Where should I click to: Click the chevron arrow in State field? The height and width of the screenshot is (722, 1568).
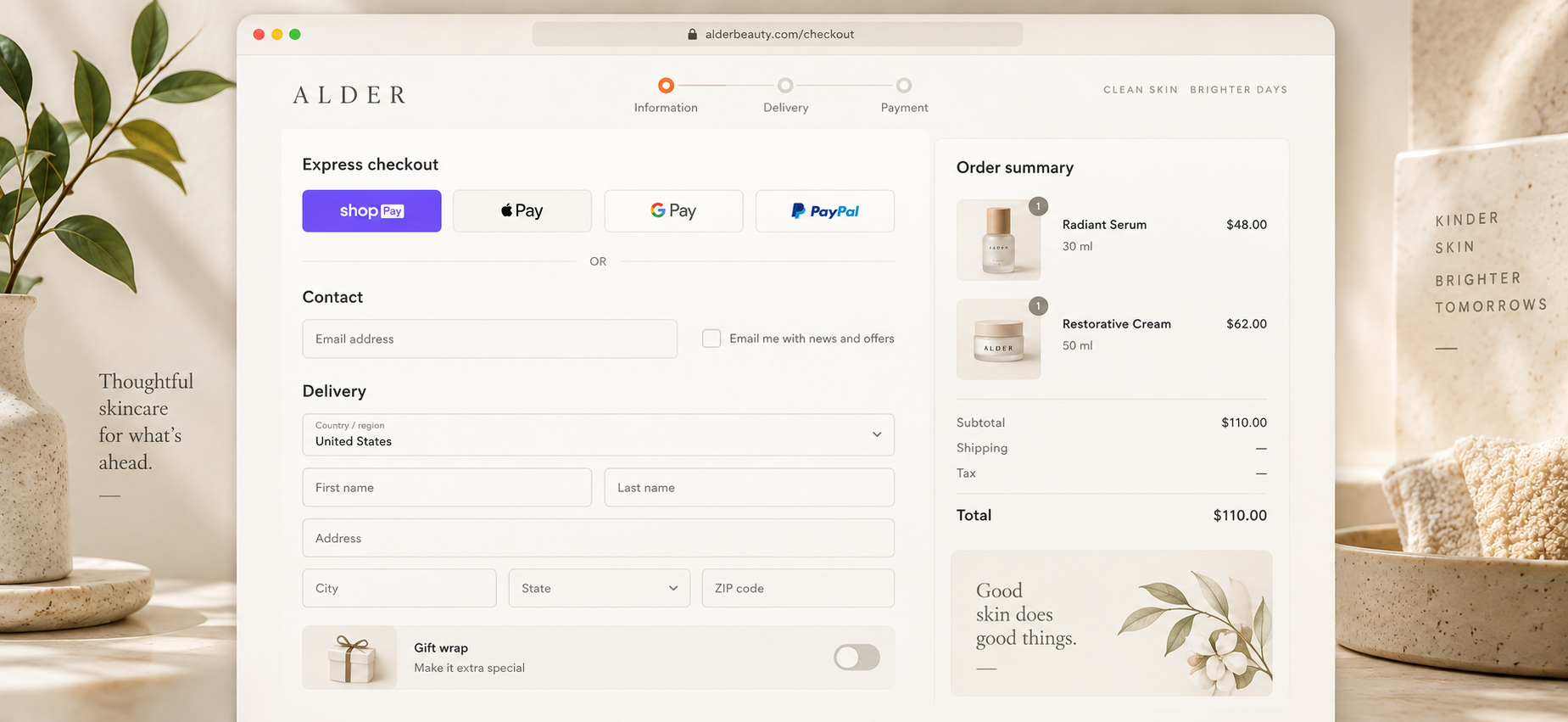pos(673,588)
